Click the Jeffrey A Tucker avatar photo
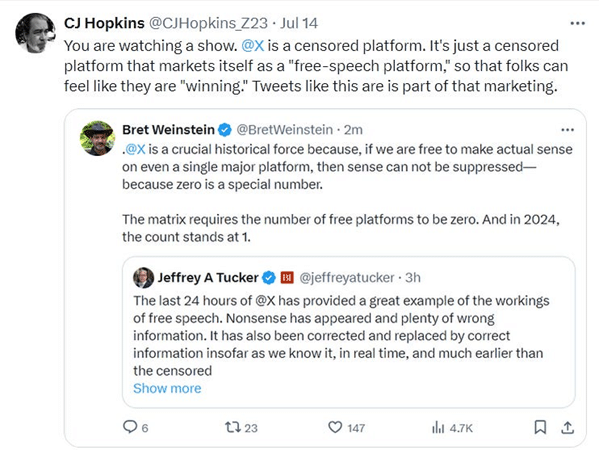Image resolution: width=599 pixels, height=450 pixels. tap(143, 278)
